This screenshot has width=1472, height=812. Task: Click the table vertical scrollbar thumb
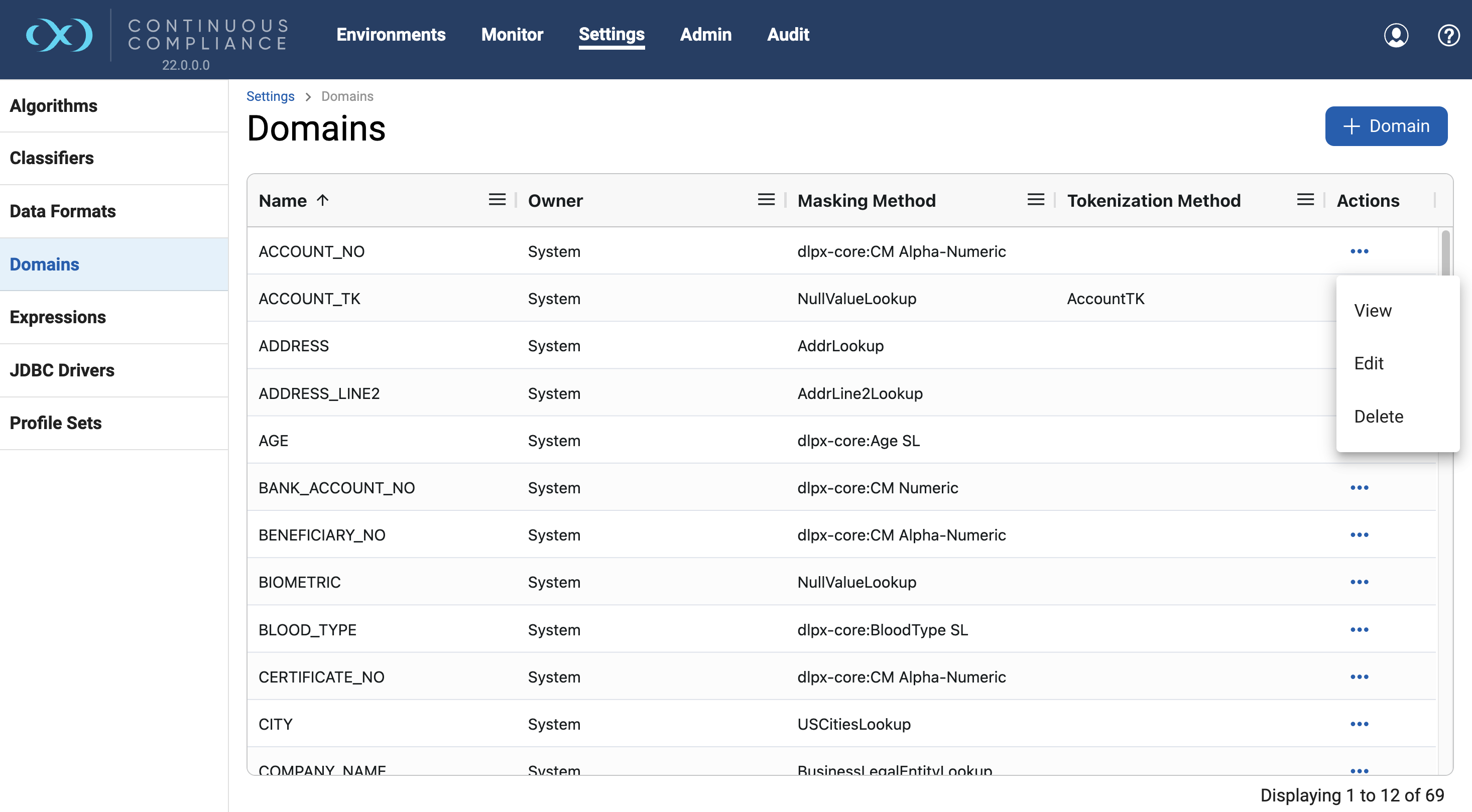[1445, 252]
